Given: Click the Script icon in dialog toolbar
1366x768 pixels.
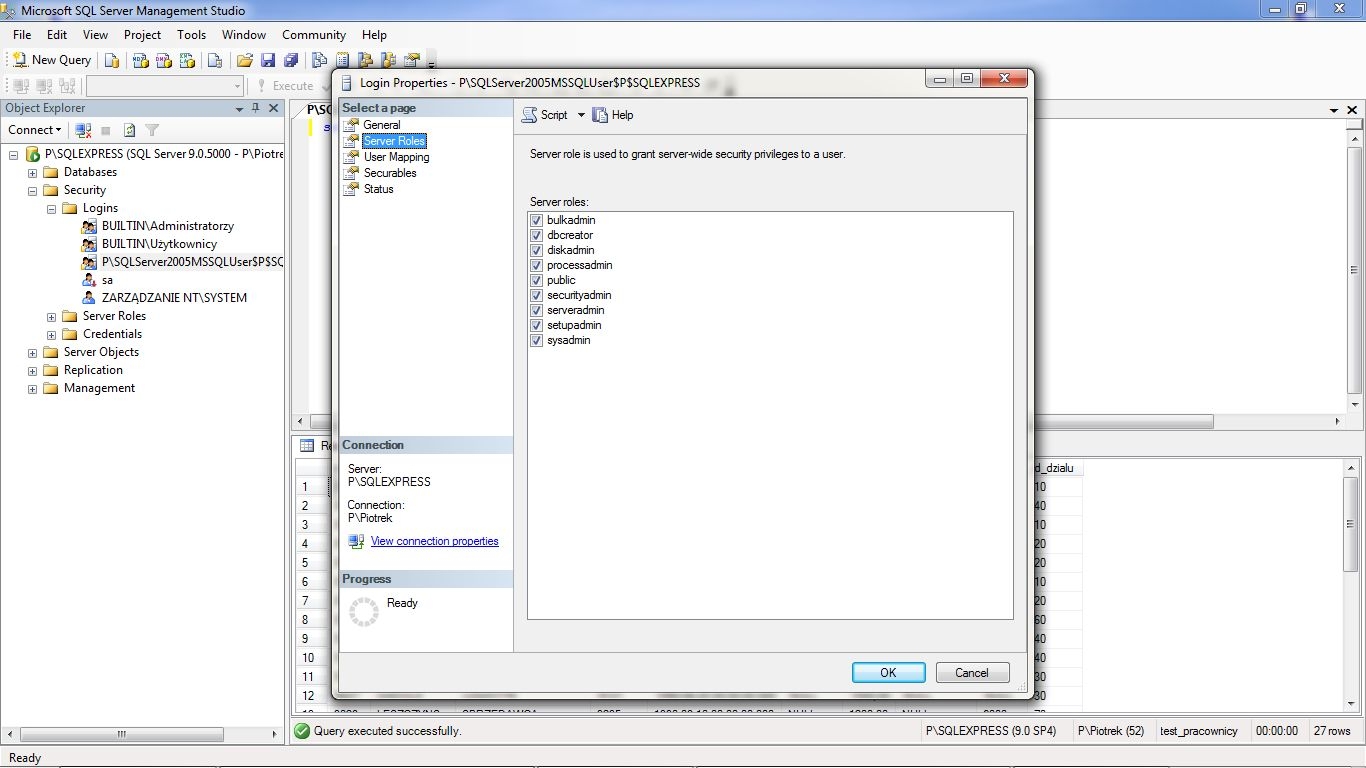Looking at the screenshot, I should pos(529,115).
